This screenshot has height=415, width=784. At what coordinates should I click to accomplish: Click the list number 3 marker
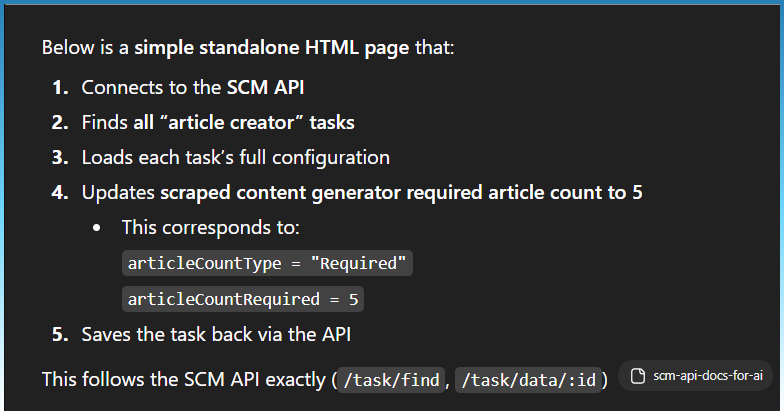point(60,157)
